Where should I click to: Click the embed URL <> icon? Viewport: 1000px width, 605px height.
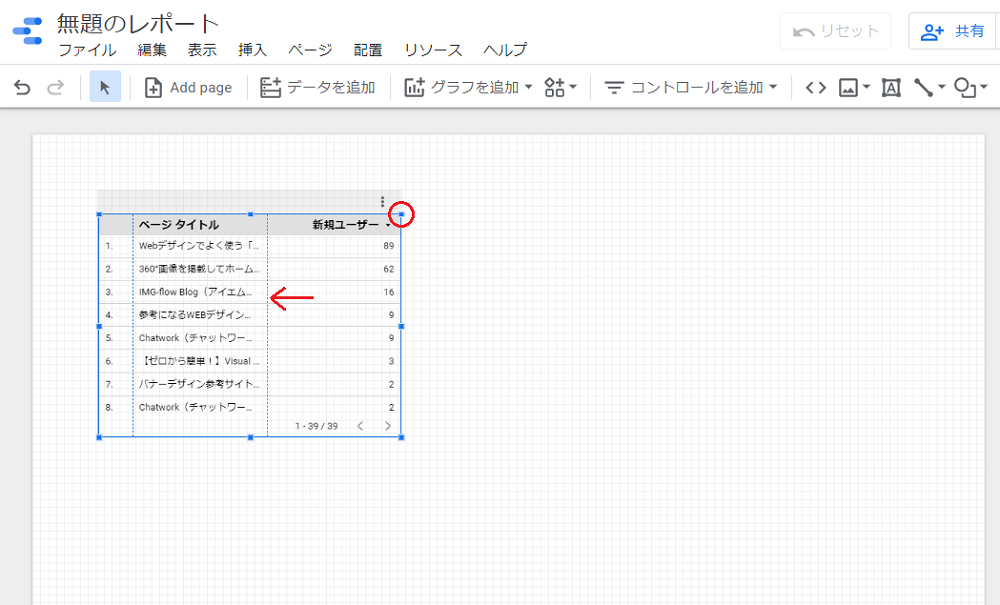tap(815, 87)
